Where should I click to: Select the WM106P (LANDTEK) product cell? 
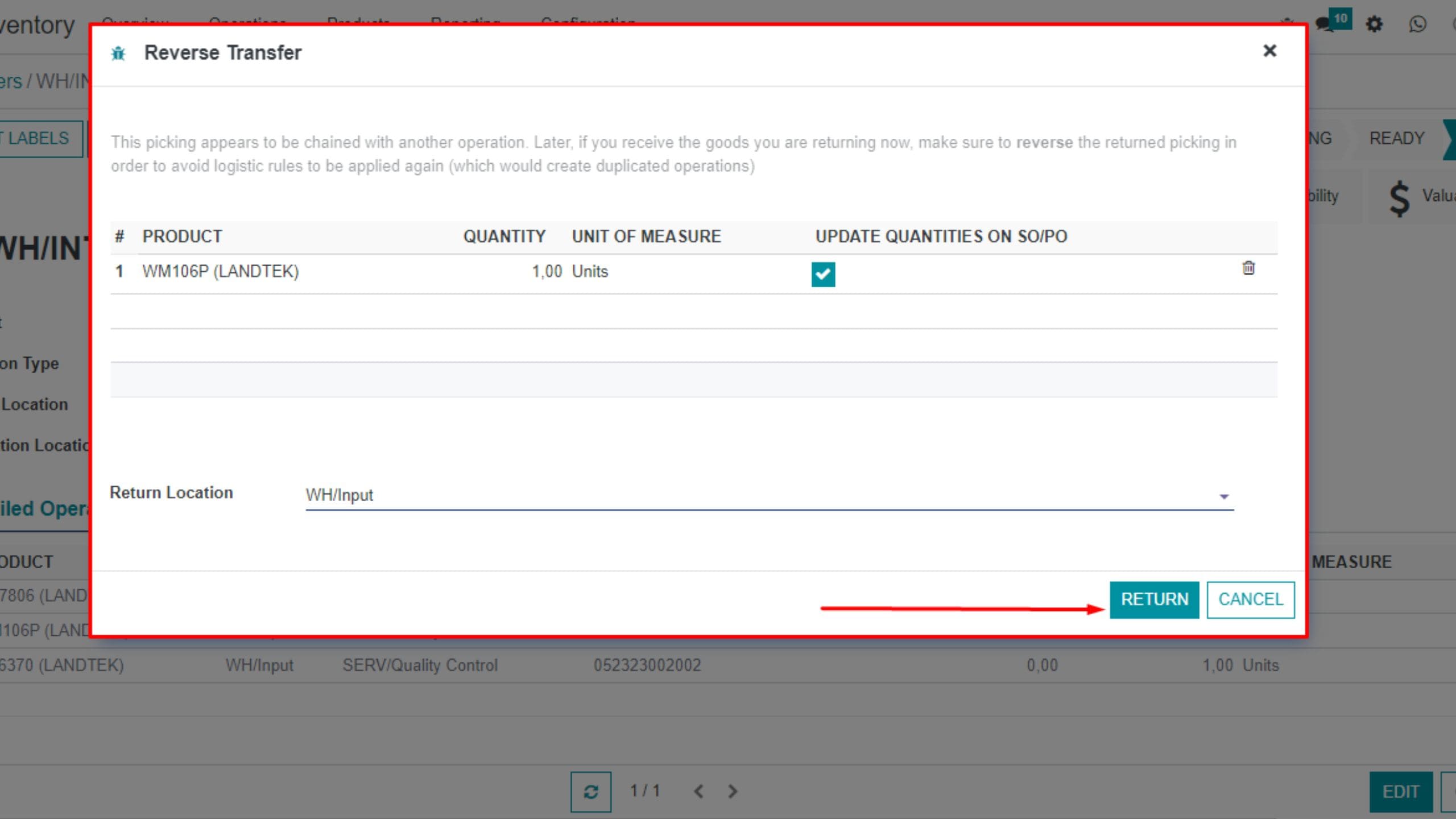tap(221, 271)
